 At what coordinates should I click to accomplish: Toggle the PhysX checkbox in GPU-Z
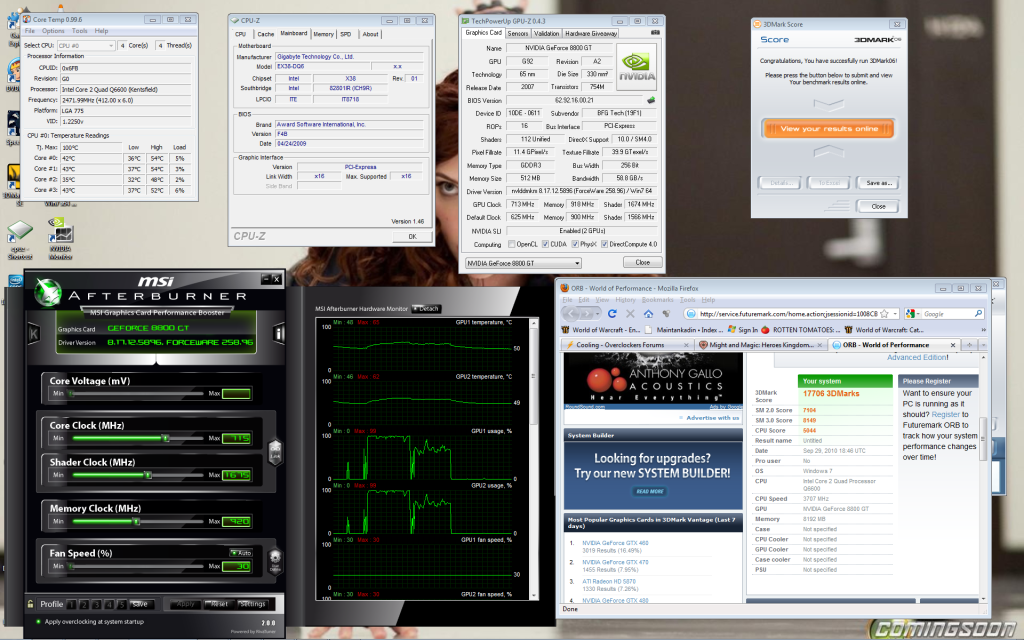click(575, 244)
